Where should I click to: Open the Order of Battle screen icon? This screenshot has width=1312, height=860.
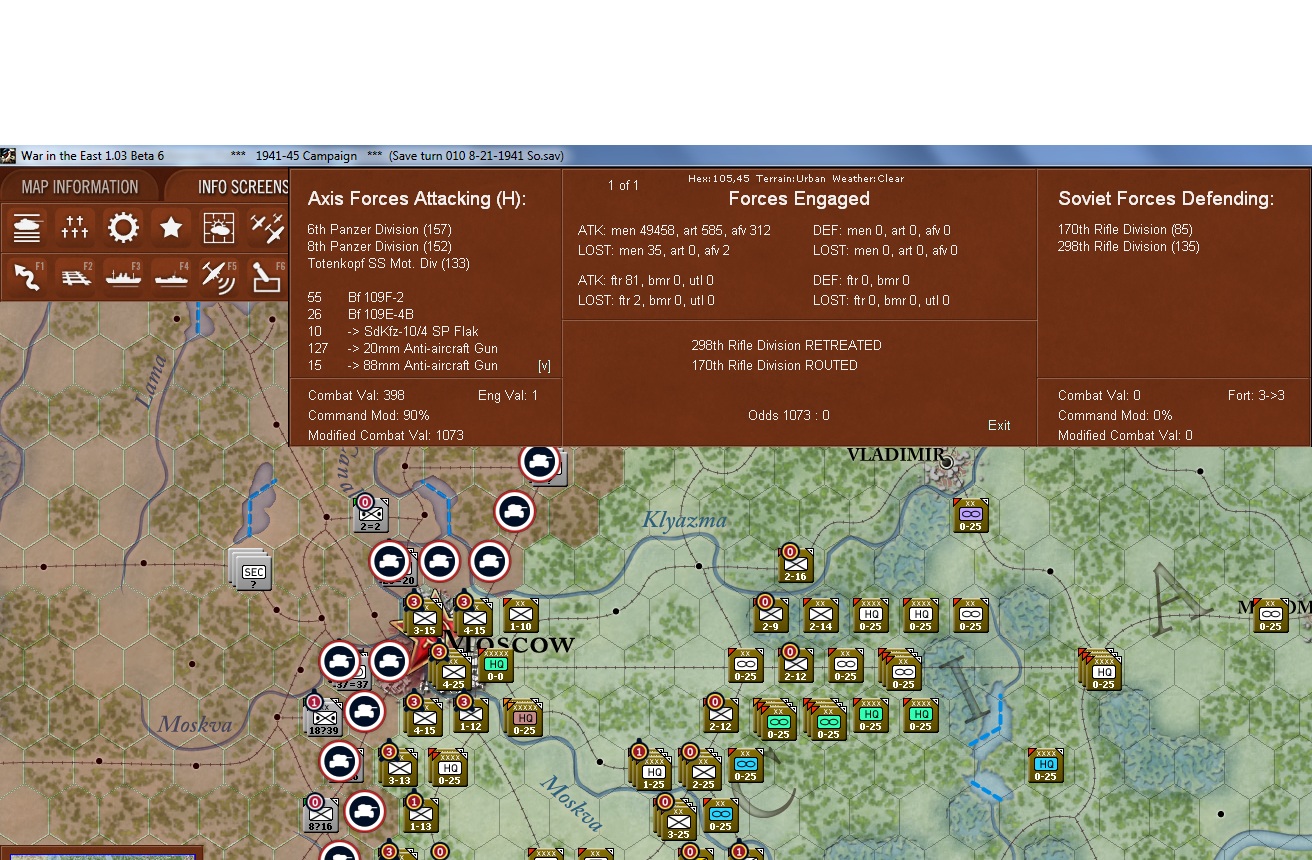pyautogui.click(x=27, y=228)
